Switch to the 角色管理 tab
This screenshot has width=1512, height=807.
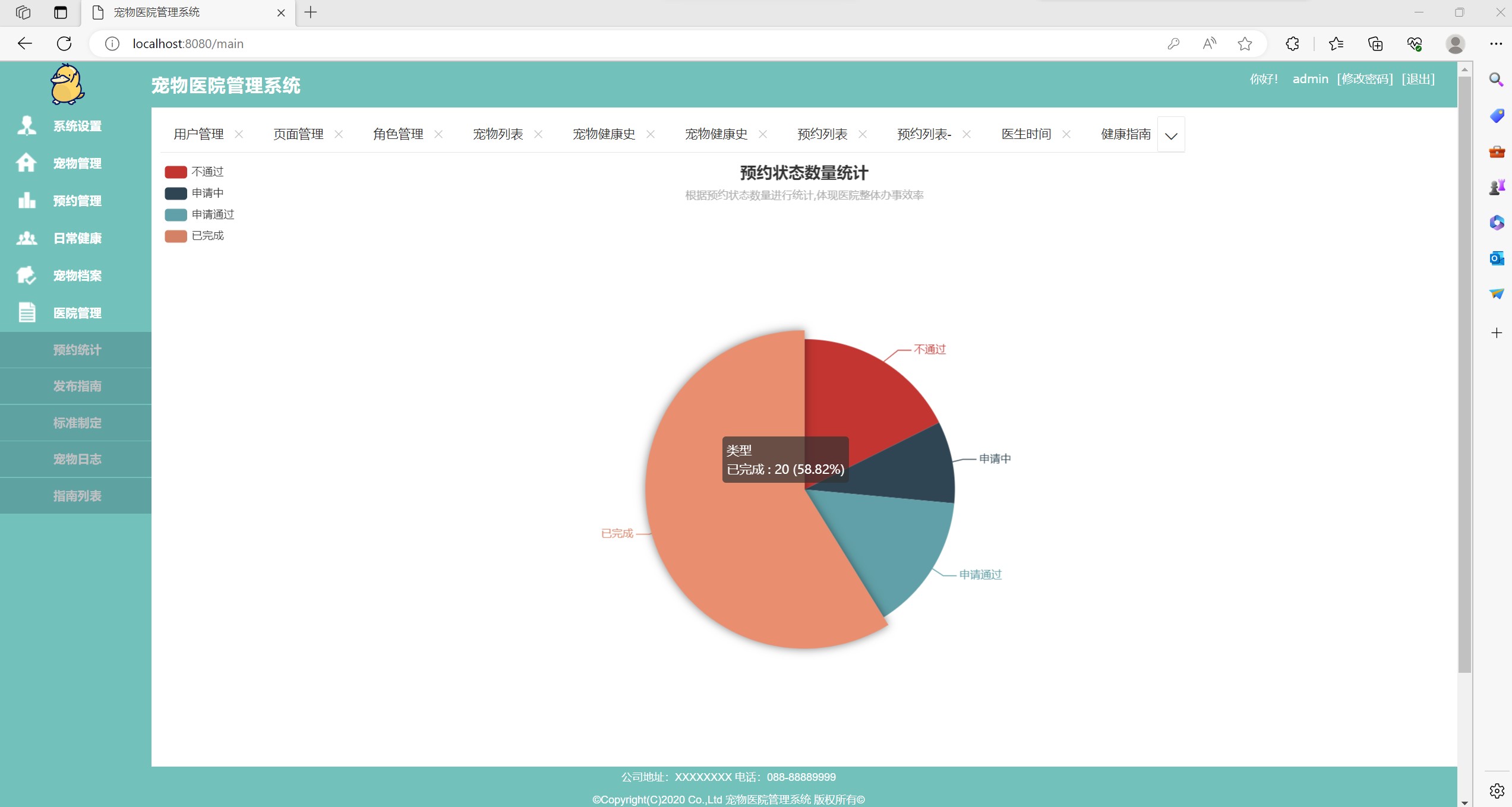[x=398, y=134]
